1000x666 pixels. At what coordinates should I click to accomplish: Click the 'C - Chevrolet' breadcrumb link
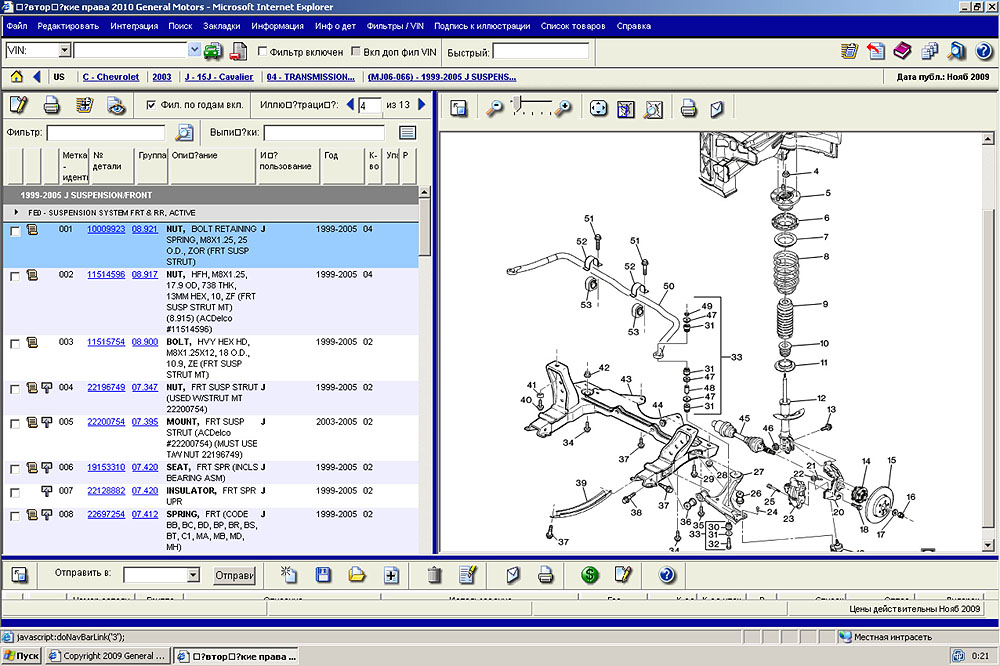point(111,77)
